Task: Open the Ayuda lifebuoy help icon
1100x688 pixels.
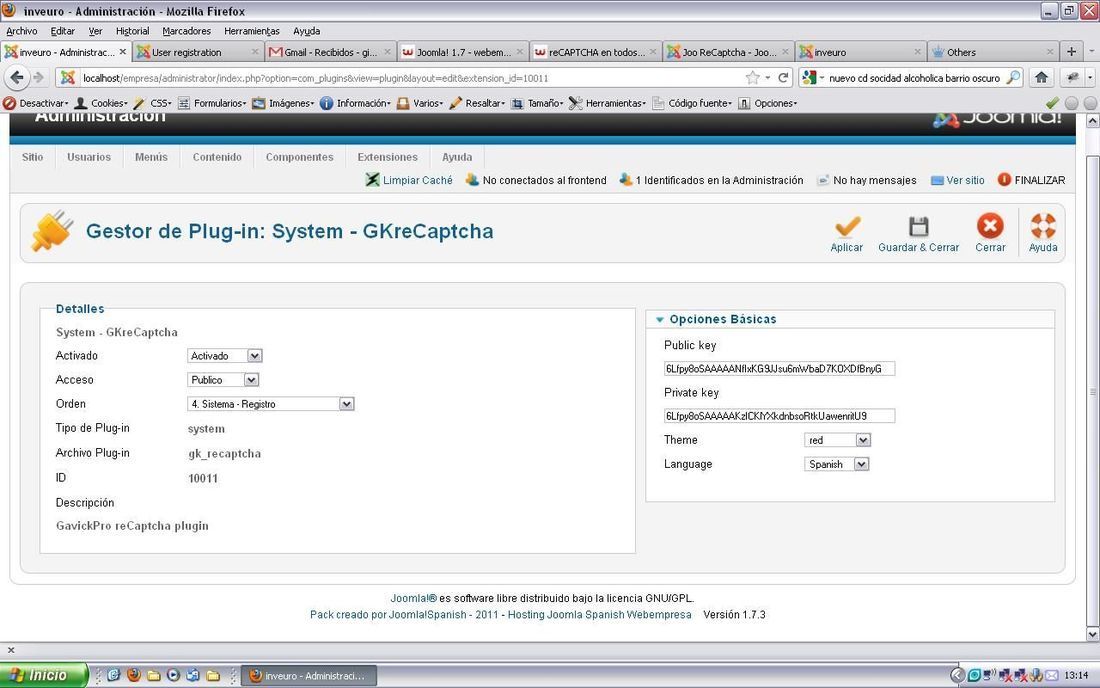Action: coord(1042,234)
